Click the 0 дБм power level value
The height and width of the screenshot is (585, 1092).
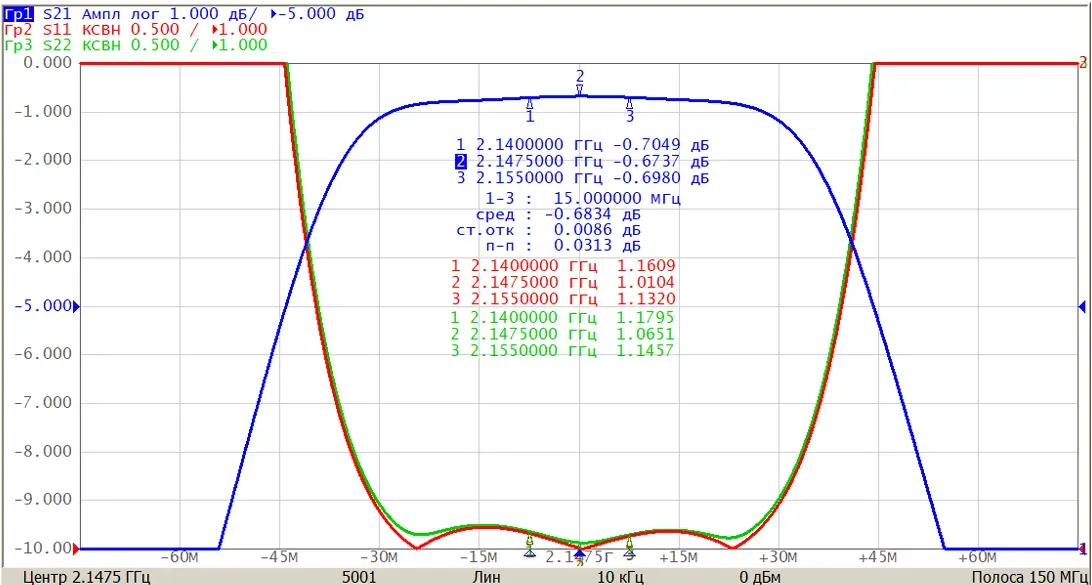point(760,577)
